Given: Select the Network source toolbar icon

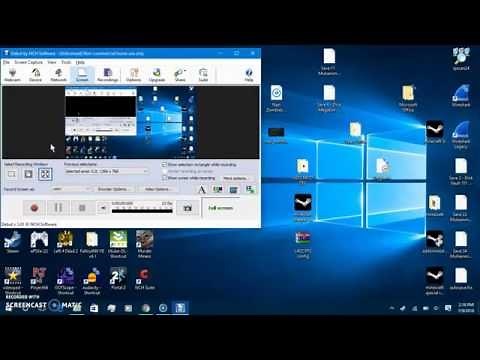Looking at the screenshot, I should pyautogui.click(x=58, y=75).
